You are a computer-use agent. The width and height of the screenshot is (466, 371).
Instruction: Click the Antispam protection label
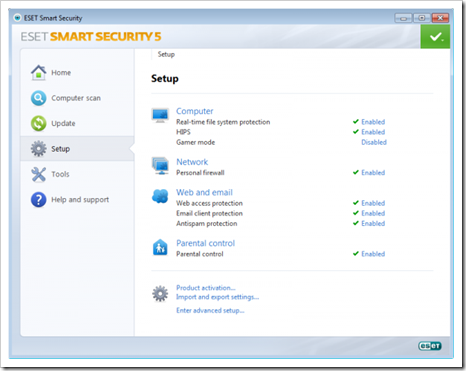(x=207, y=223)
